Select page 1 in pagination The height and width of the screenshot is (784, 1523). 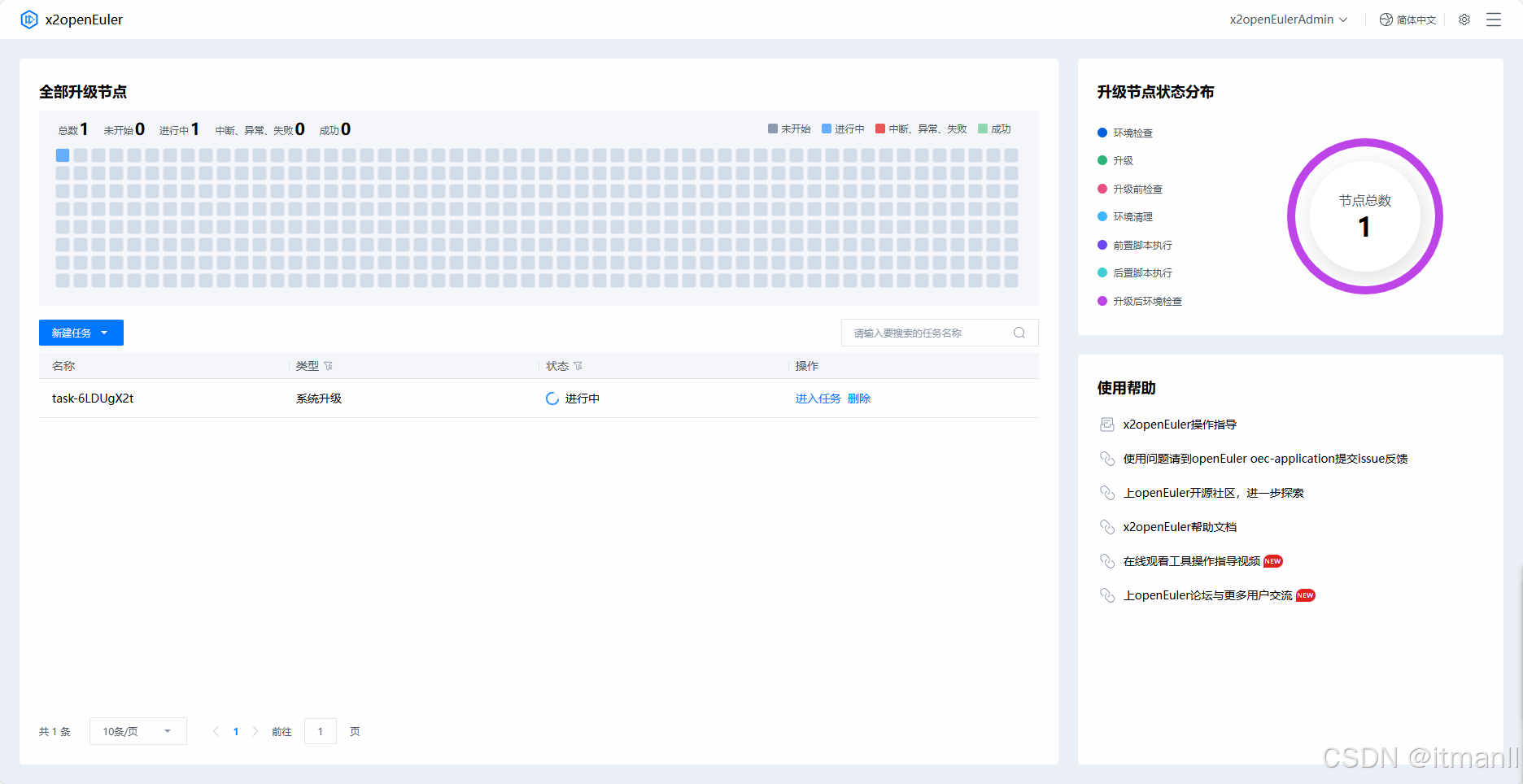click(236, 731)
